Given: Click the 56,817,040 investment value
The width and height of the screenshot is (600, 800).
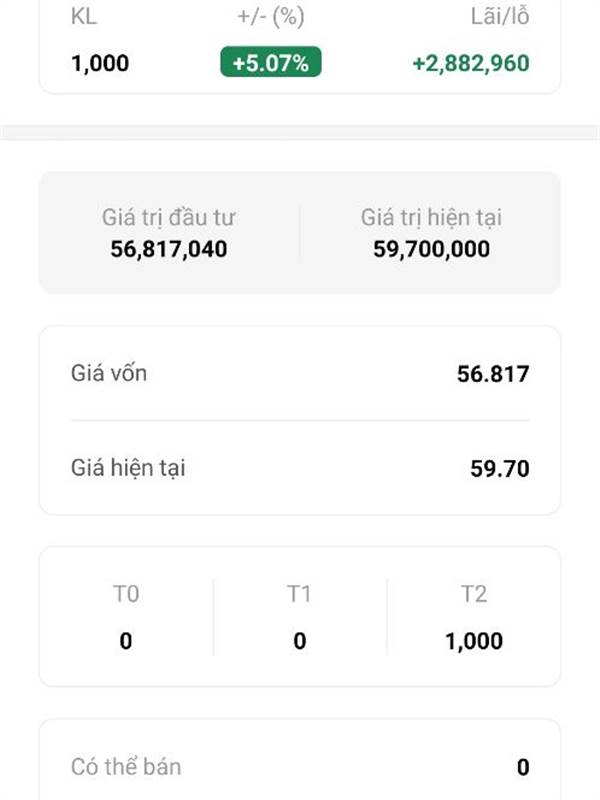Looking at the screenshot, I should pyautogui.click(x=169, y=248).
